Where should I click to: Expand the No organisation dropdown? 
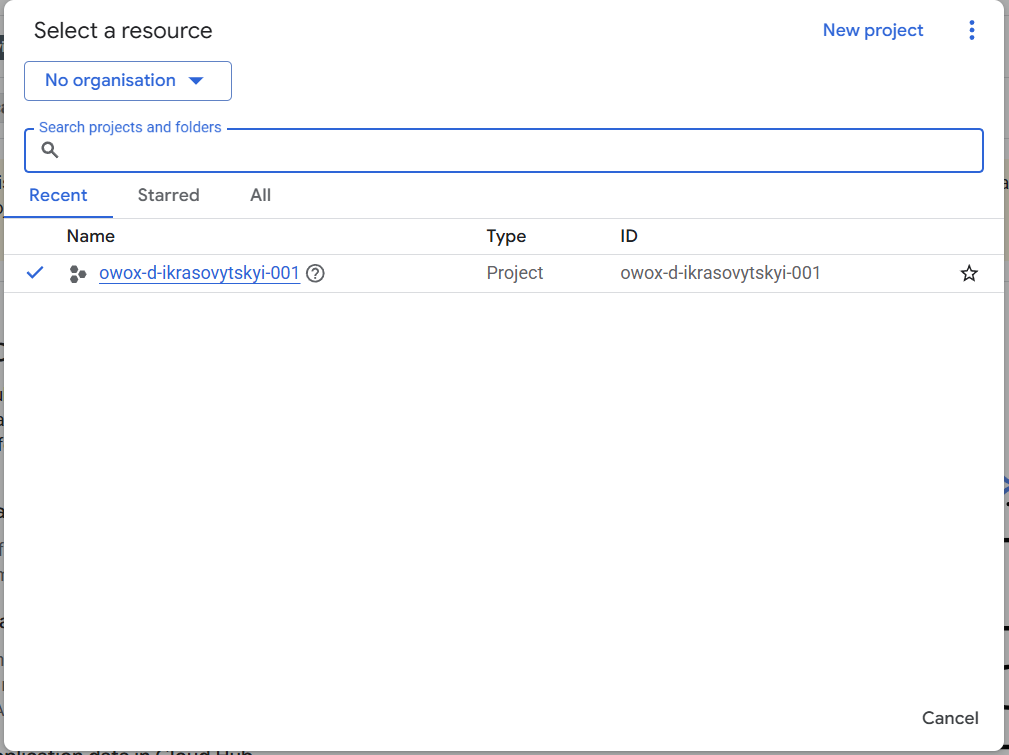[x=128, y=81]
